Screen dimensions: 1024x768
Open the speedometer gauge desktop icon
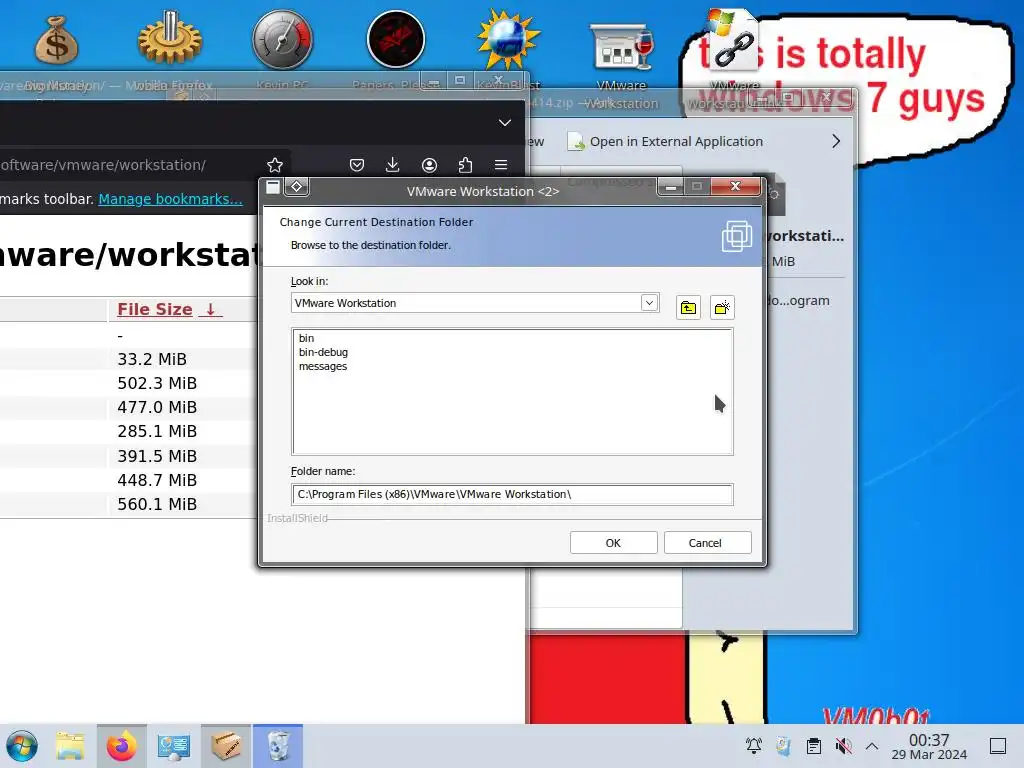(283, 39)
